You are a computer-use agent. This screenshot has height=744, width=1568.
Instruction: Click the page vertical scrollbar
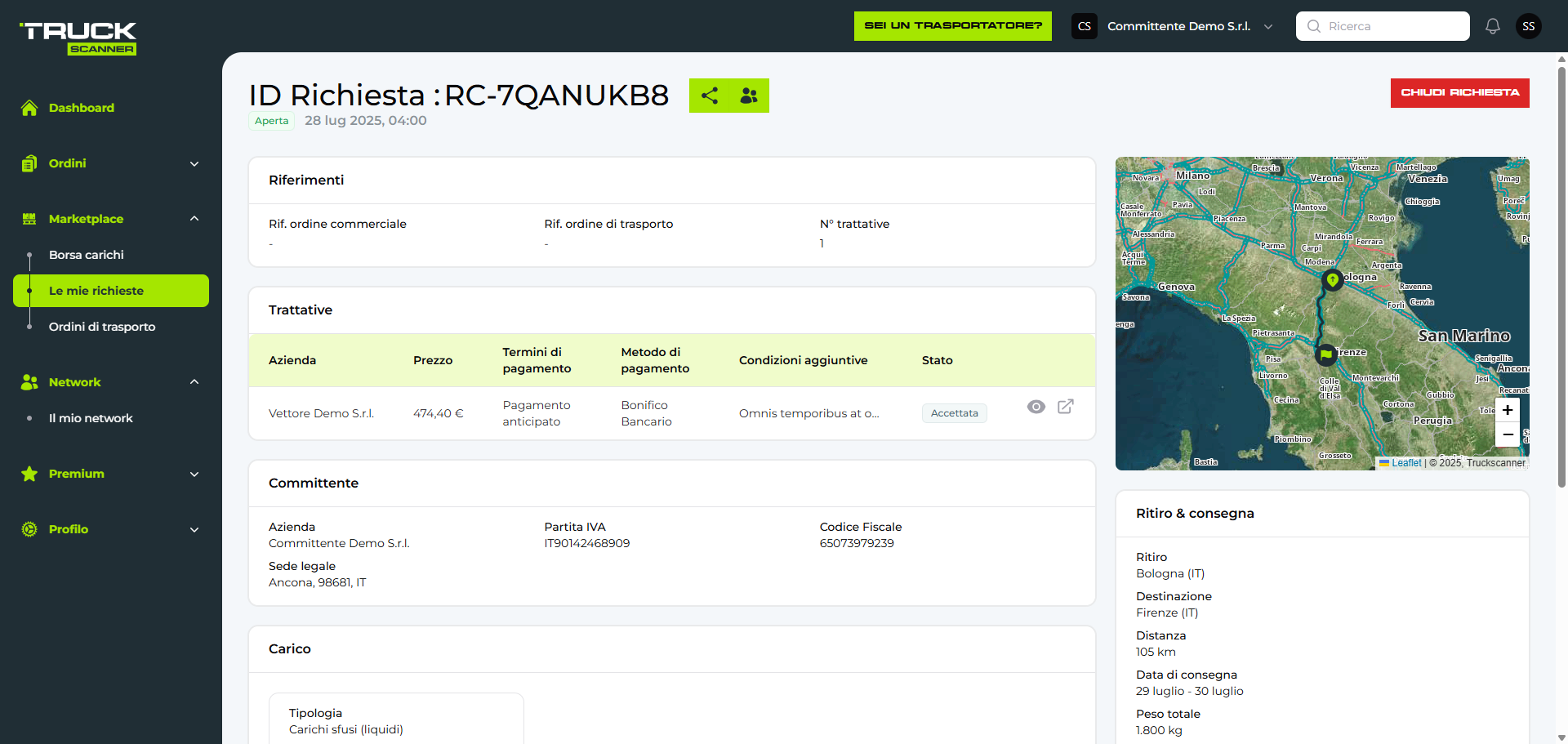pos(1561,278)
